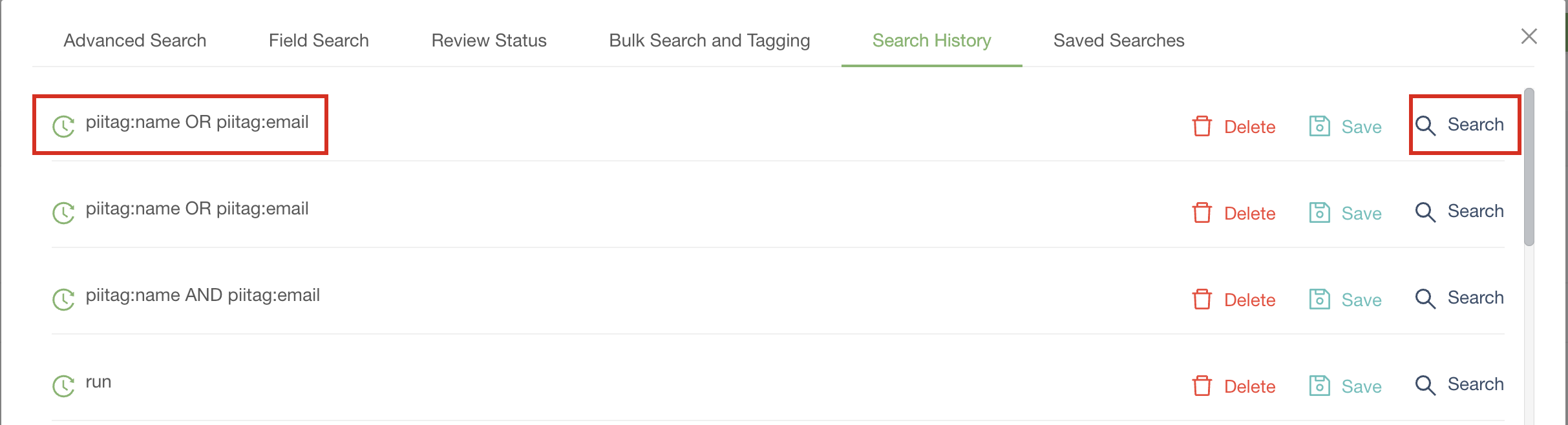
Task: Click the history clock icon beside 'piitag:name OR piitag:email'
Action: pyautogui.click(x=63, y=125)
